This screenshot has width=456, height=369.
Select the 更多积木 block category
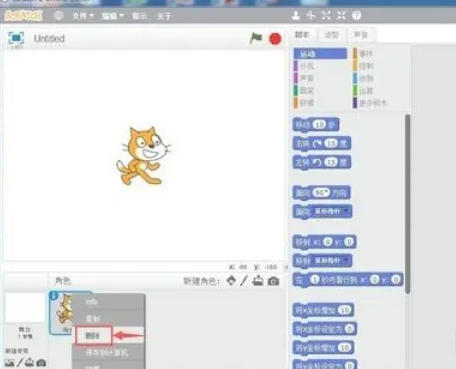(x=378, y=102)
